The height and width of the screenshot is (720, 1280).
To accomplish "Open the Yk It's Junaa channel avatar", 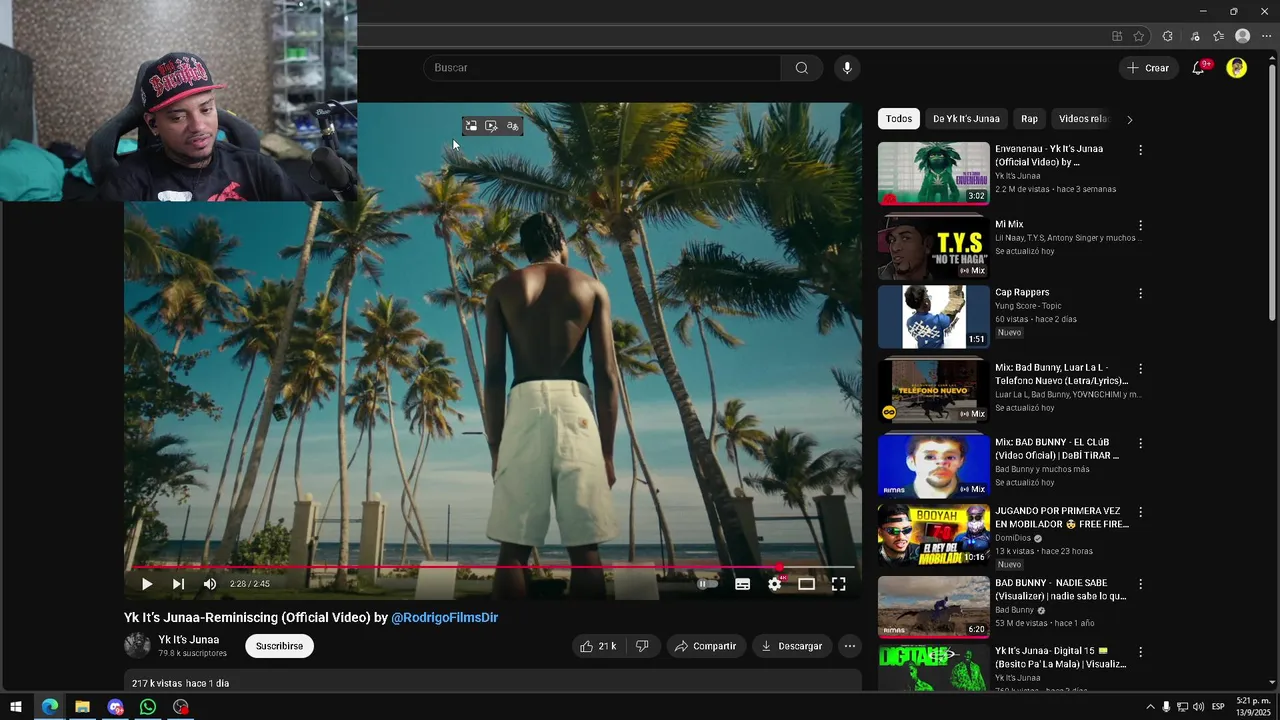I will coord(137,645).
